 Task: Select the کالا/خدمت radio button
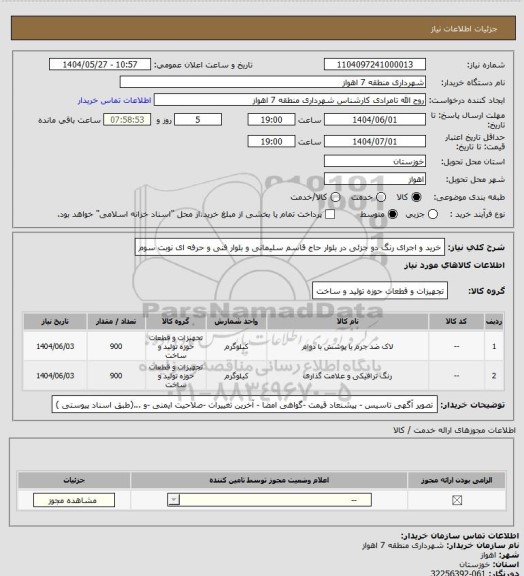335,197
